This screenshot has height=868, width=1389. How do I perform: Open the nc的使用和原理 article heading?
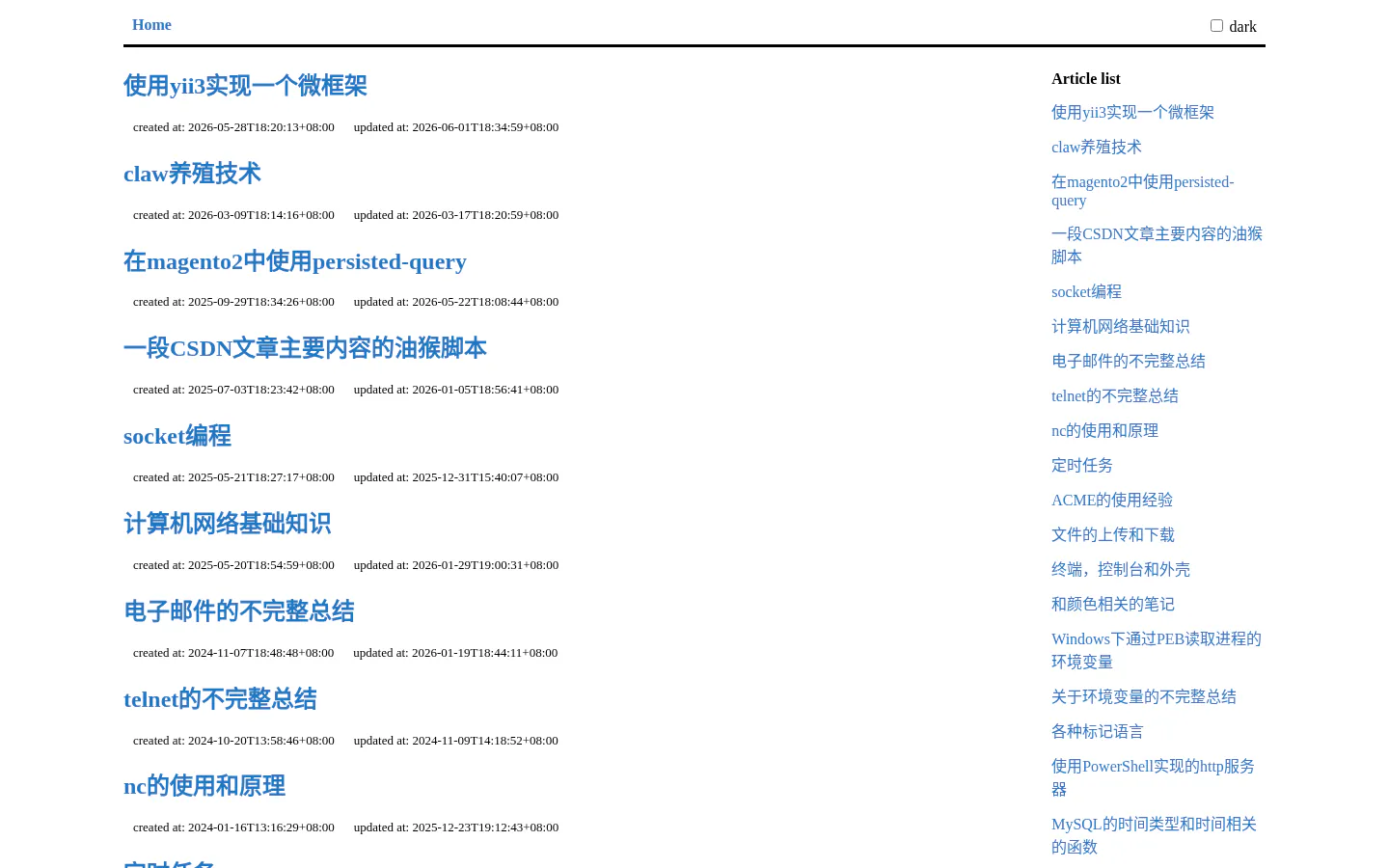coord(204,786)
